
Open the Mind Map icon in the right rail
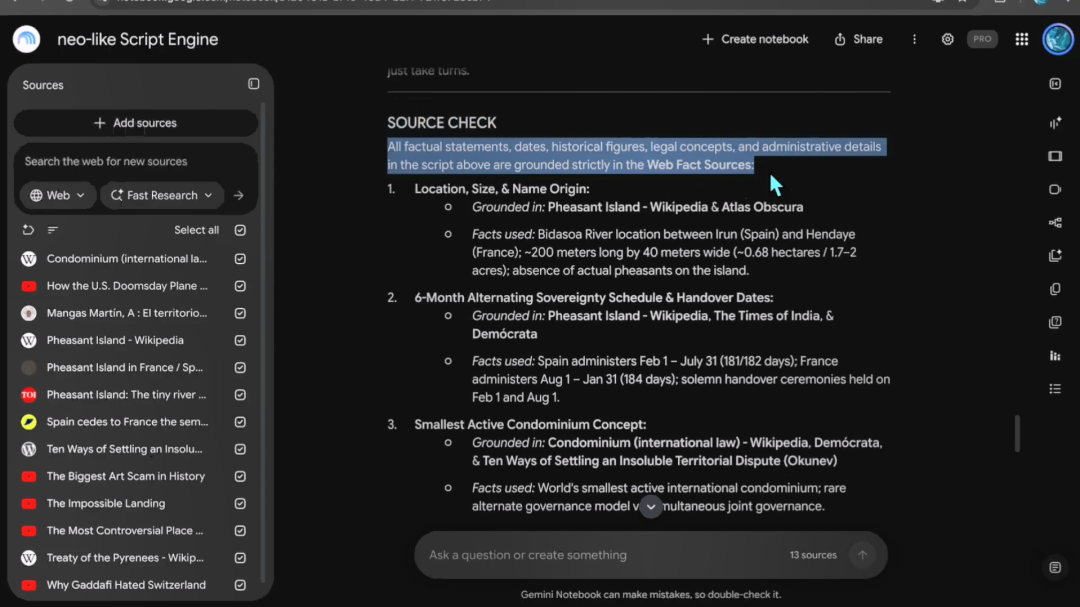1055,223
